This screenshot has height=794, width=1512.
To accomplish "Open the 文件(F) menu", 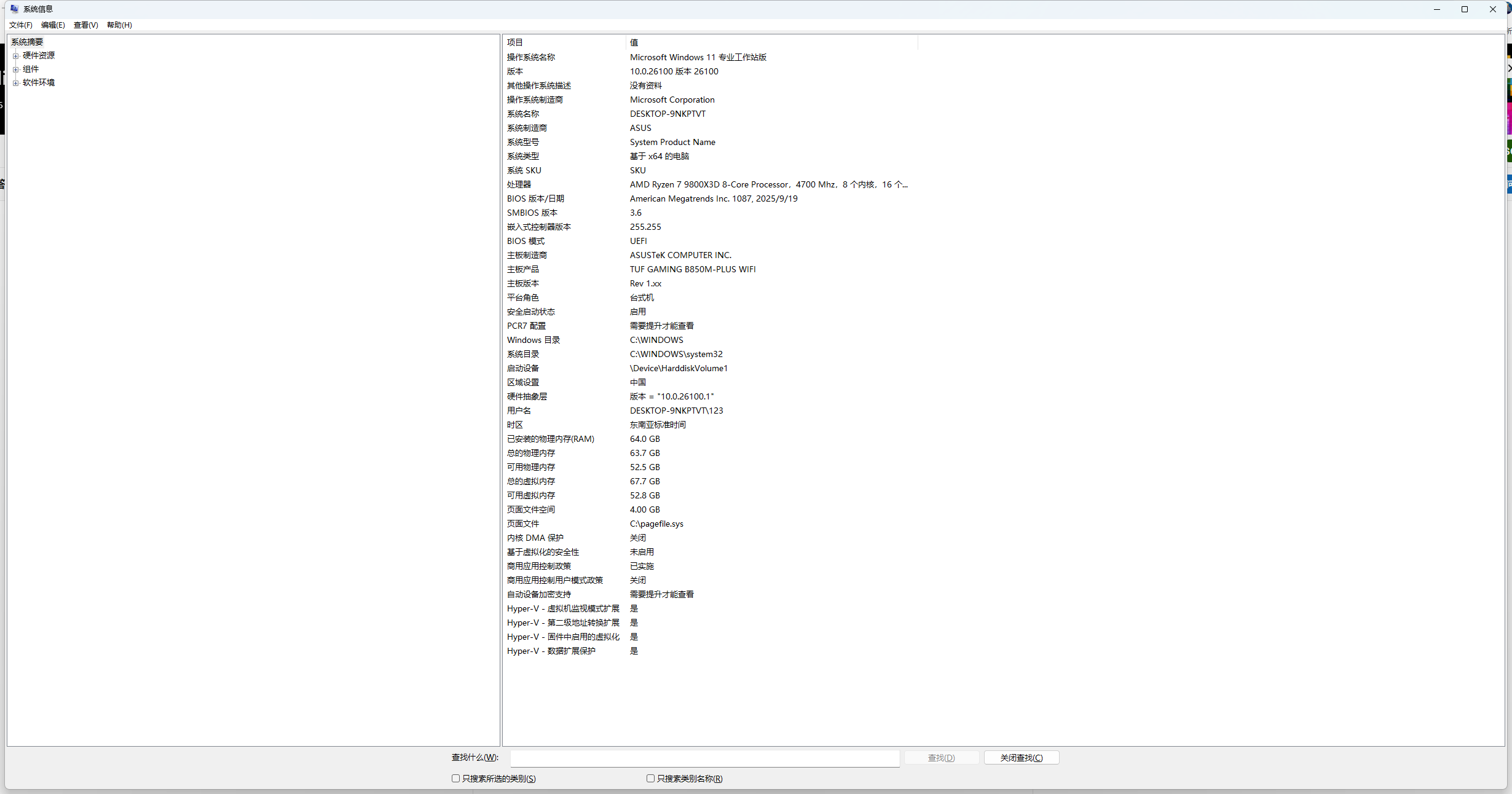I will coord(21,25).
